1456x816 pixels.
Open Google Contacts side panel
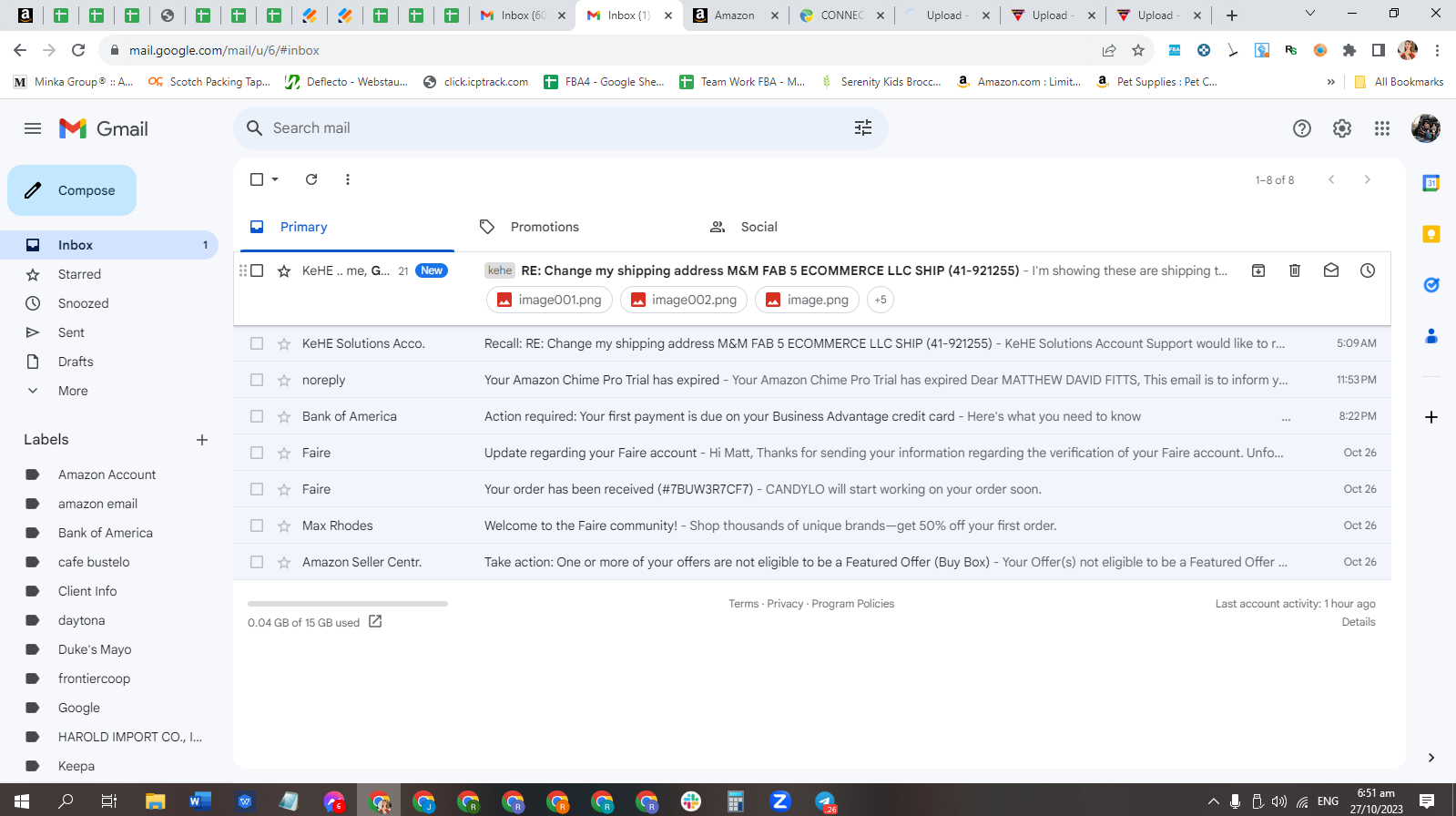click(x=1431, y=336)
